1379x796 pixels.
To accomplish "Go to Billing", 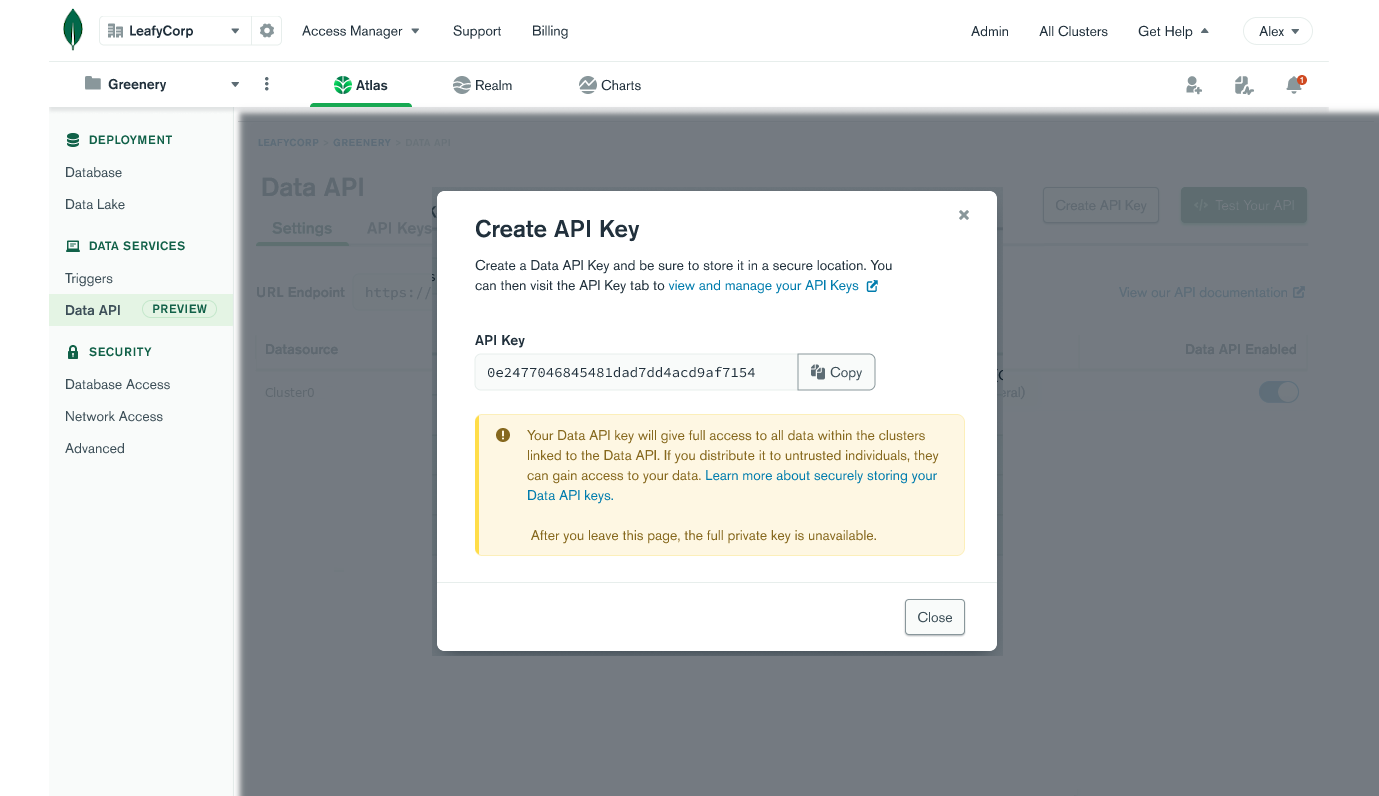I will (550, 31).
